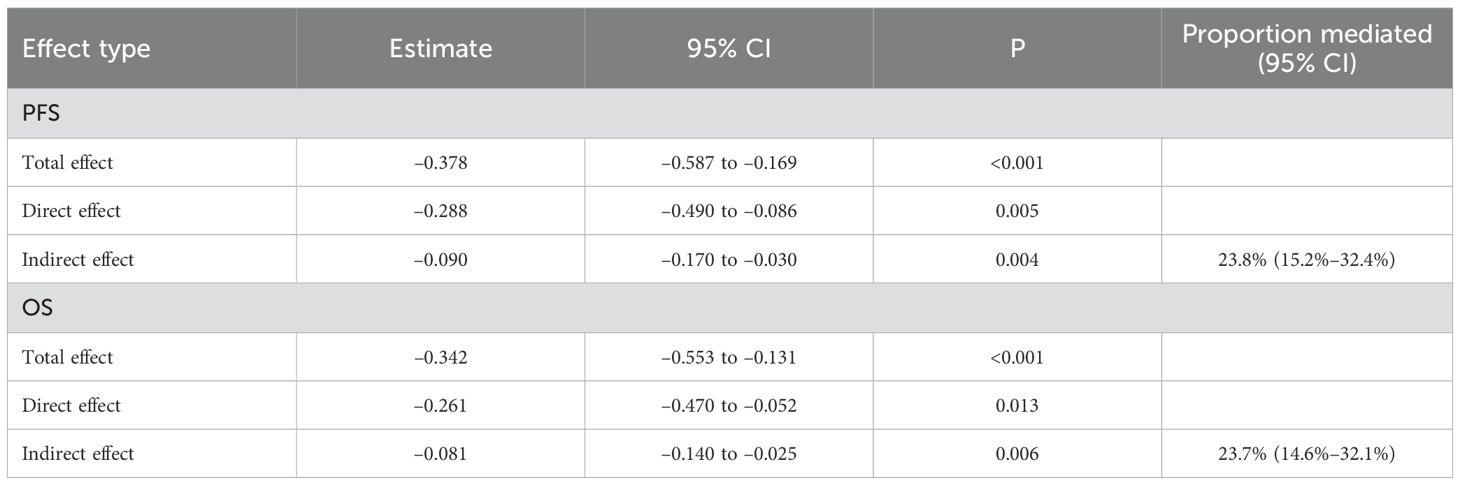Image resolution: width=1460 pixels, height=485 pixels.
Task: Select the estimate value −0.342
Action: pyautogui.click(x=441, y=357)
